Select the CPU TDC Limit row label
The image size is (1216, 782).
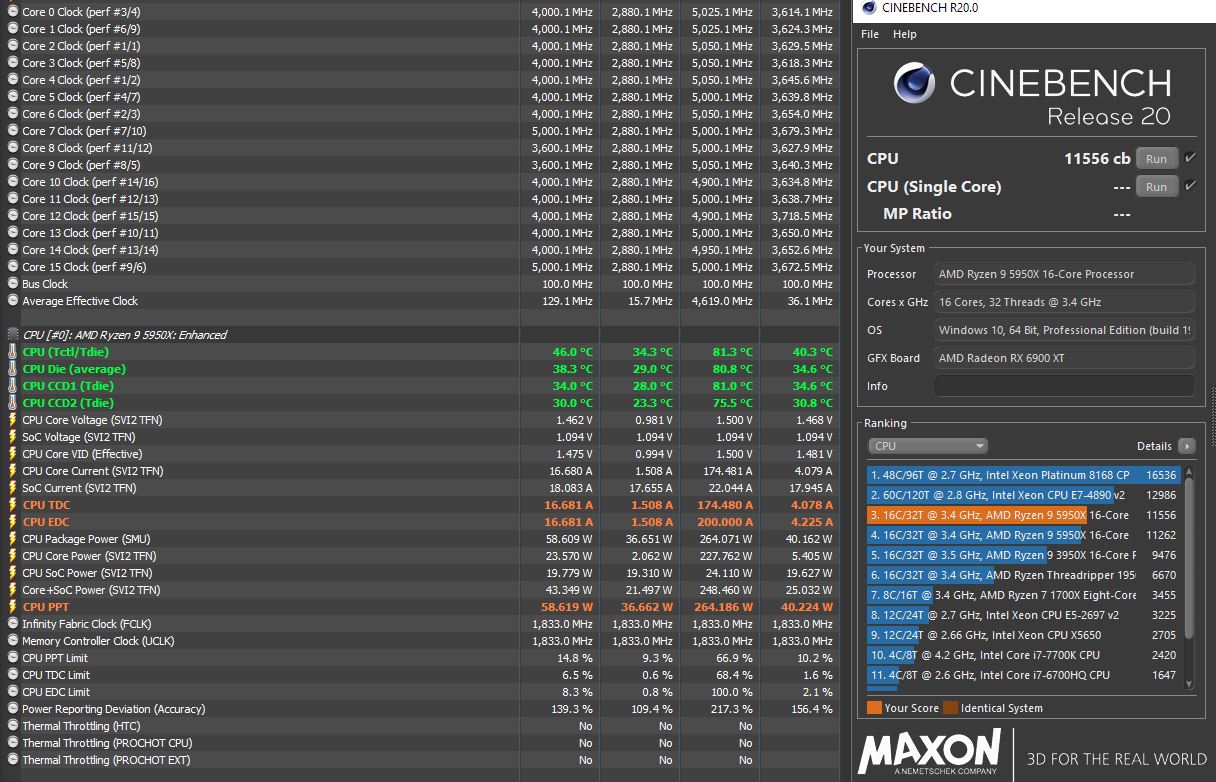56,675
